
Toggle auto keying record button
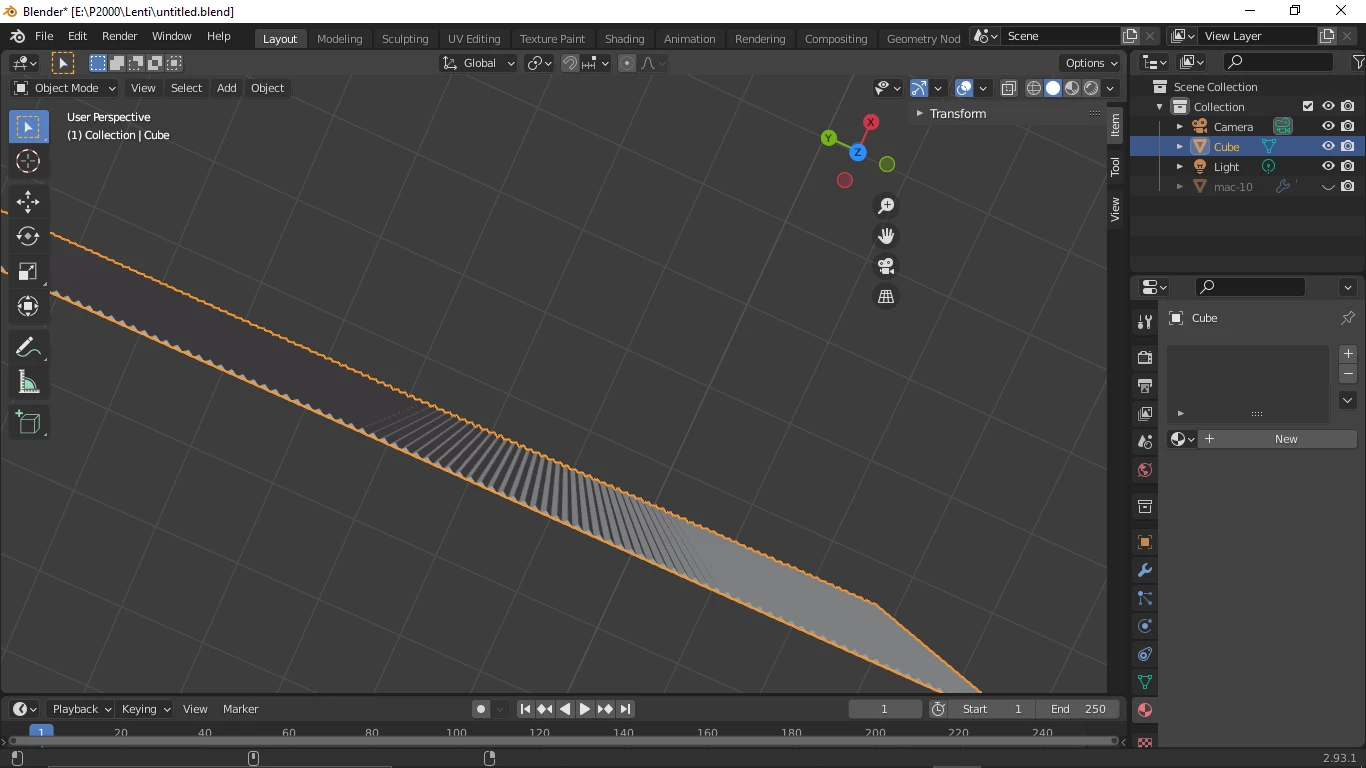(x=481, y=709)
